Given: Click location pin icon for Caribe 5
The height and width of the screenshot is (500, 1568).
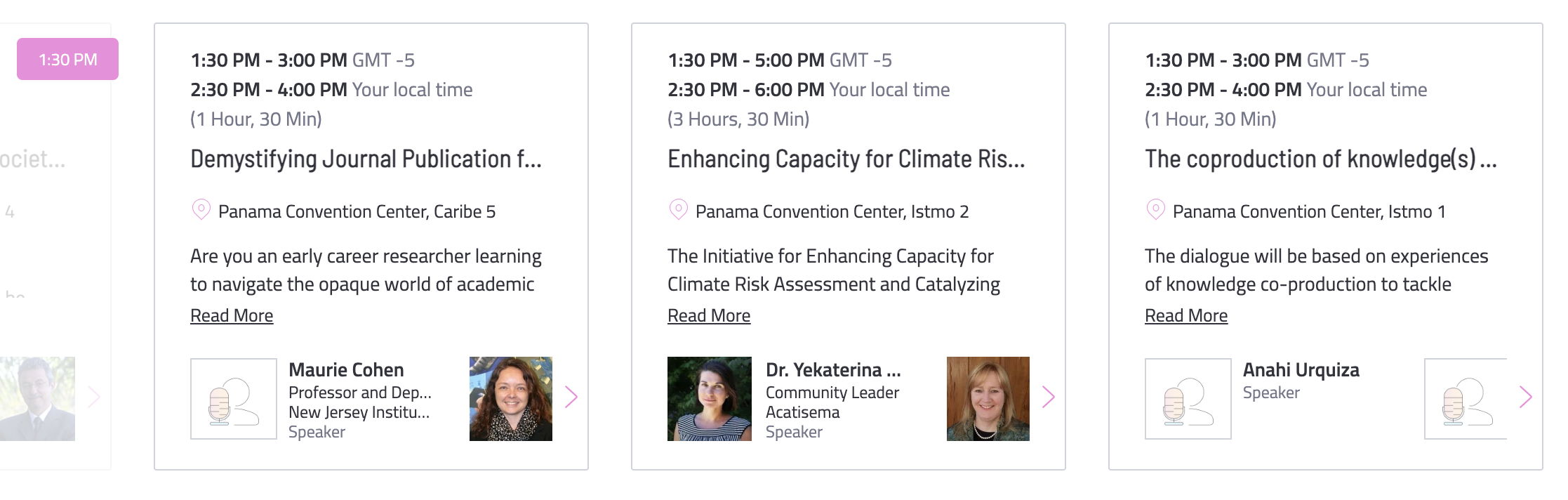Looking at the screenshot, I should pyautogui.click(x=201, y=210).
